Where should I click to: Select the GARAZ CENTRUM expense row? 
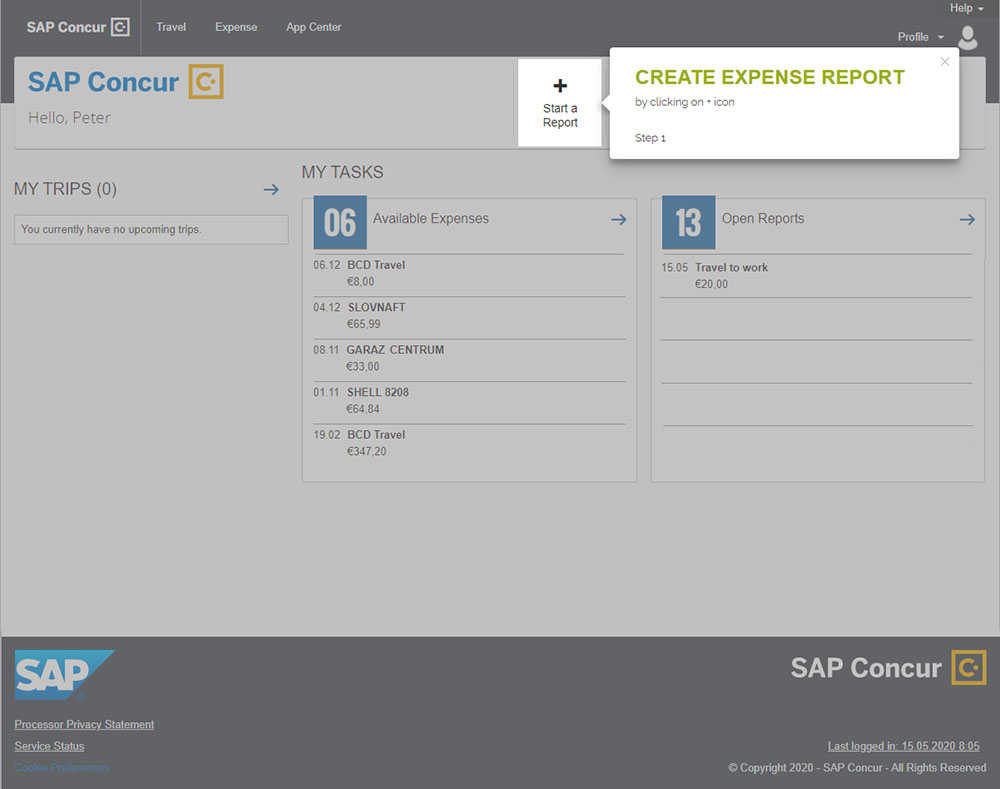(x=469, y=358)
